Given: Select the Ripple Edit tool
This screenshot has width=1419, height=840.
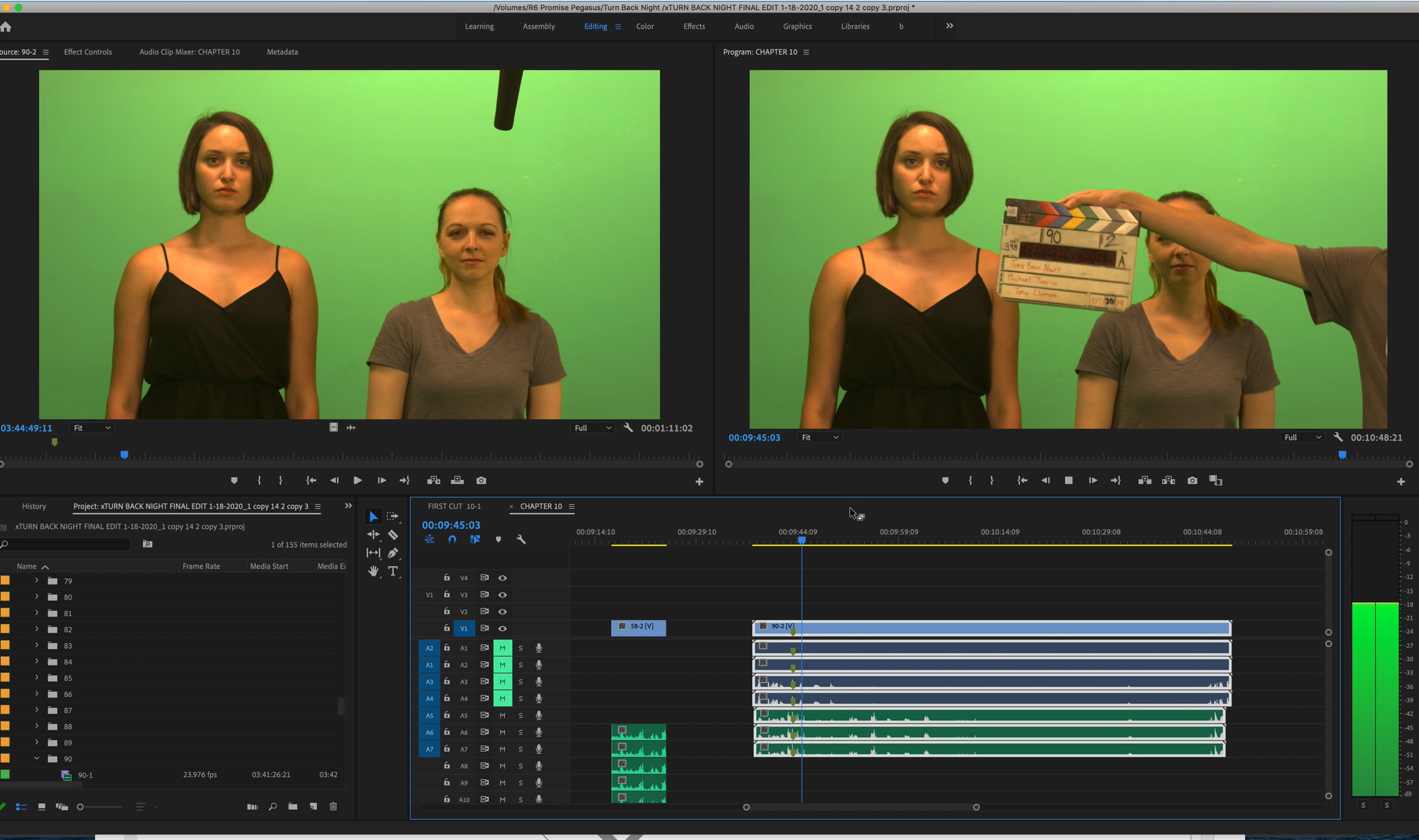Looking at the screenshot, I should pos(373,535).
